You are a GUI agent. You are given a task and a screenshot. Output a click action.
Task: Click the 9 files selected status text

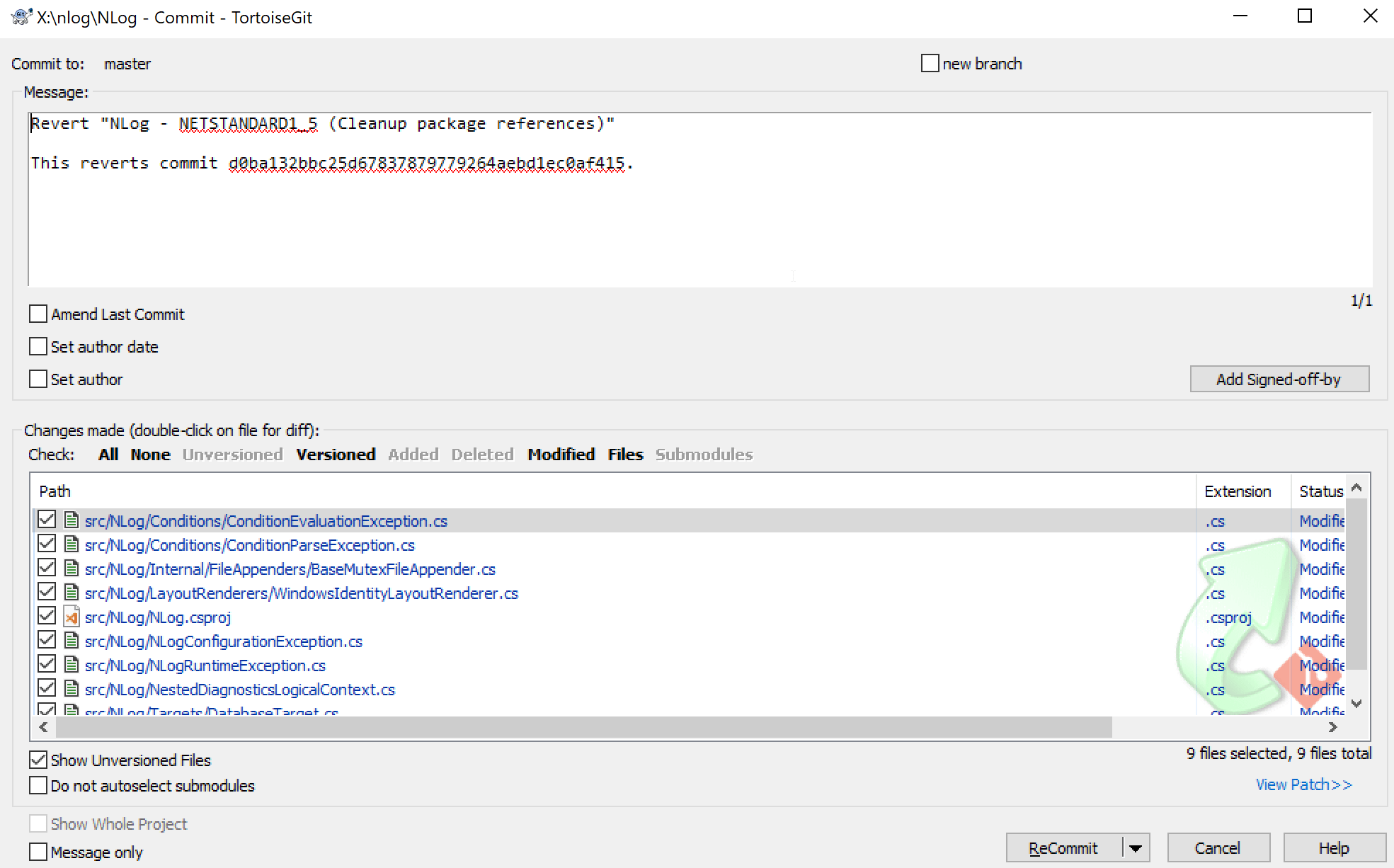coord(1279,753)
